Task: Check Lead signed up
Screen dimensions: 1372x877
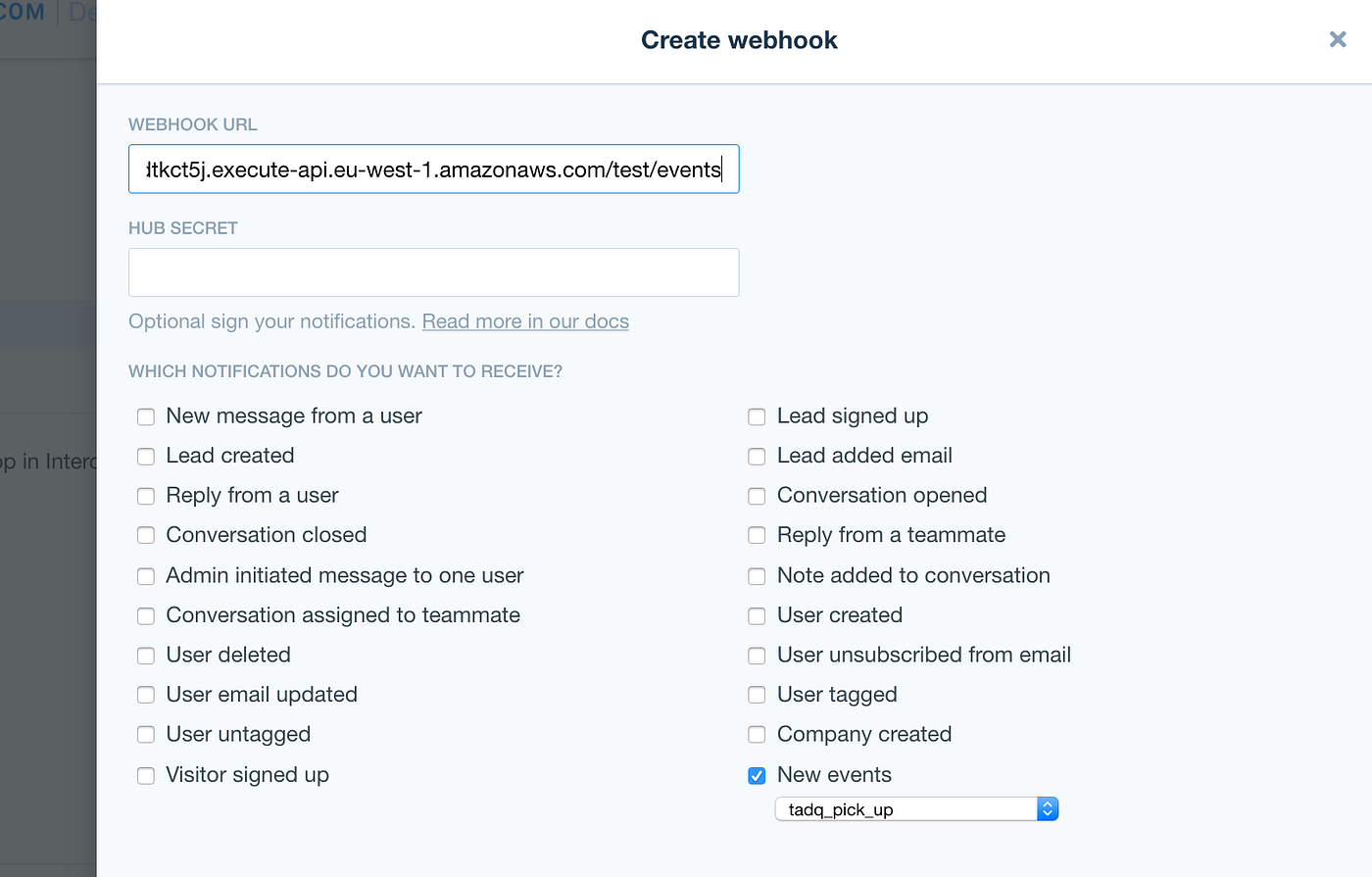Action: [757, 415]
